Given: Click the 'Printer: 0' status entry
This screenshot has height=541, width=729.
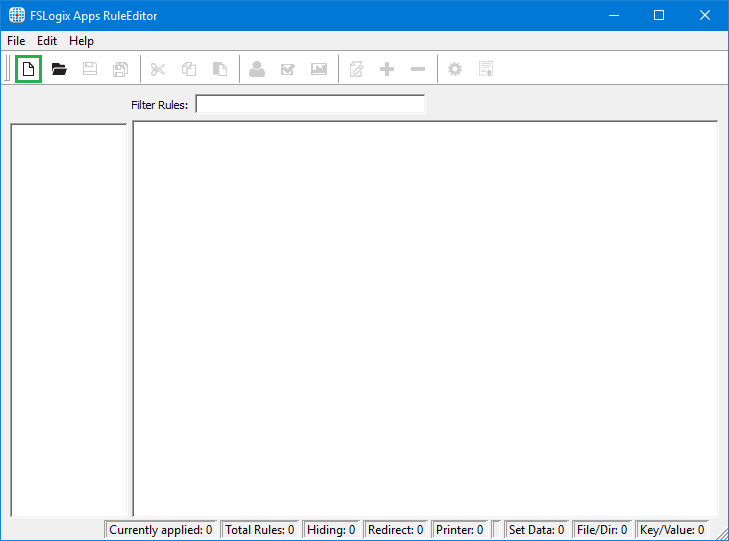Looking at the screenshot, I should pos(459,530).
